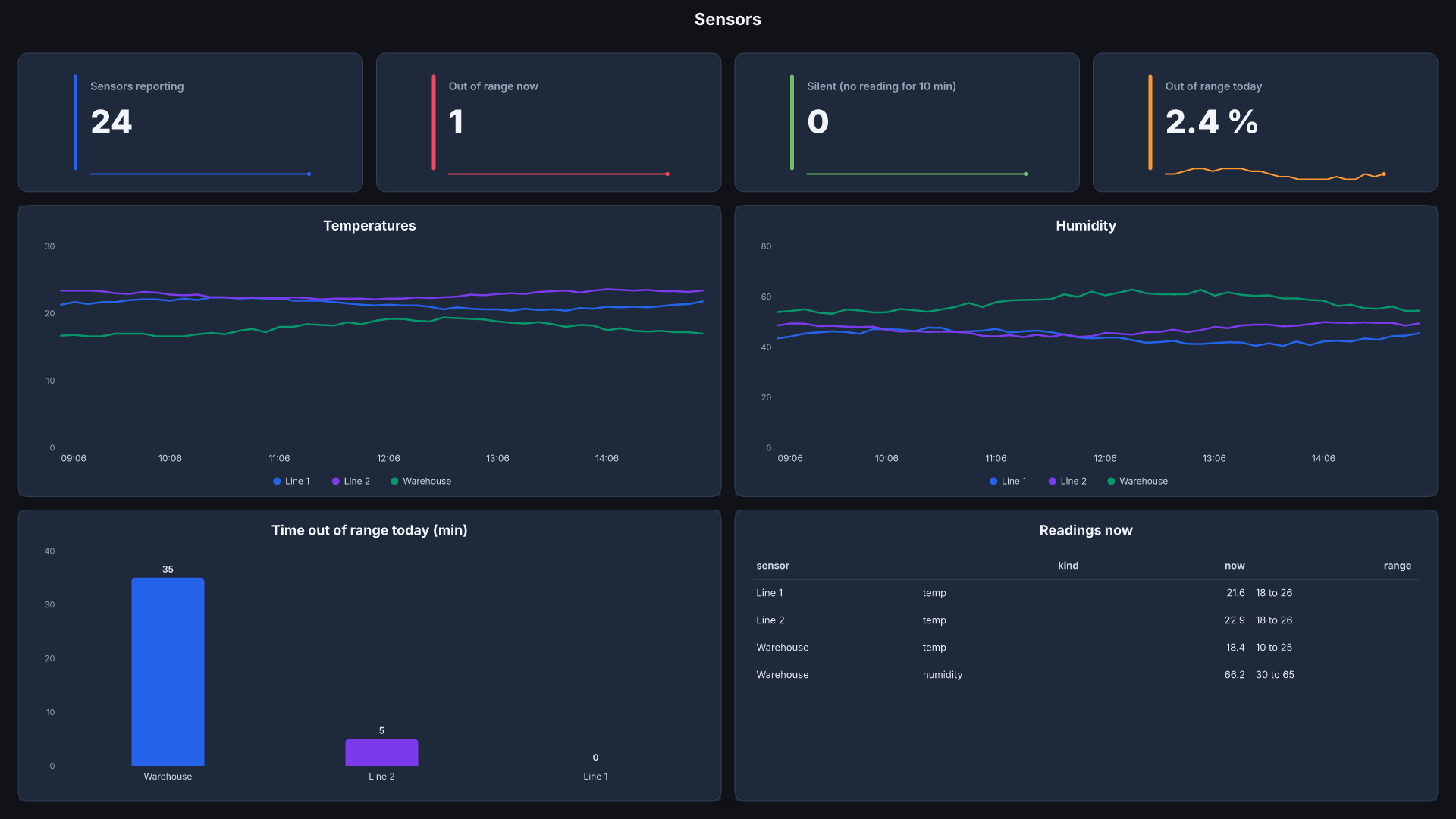Click the Sensors page title

[x=728, y=20]
